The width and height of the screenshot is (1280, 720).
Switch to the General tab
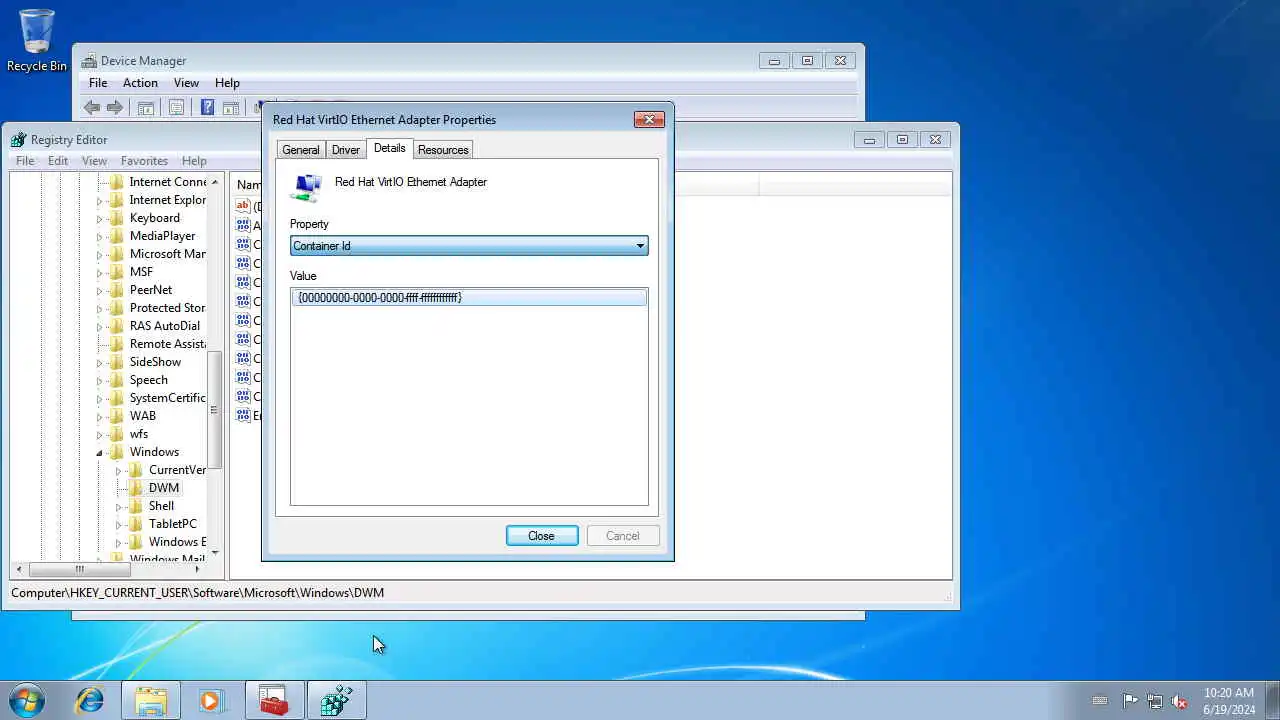pos(300,150)
